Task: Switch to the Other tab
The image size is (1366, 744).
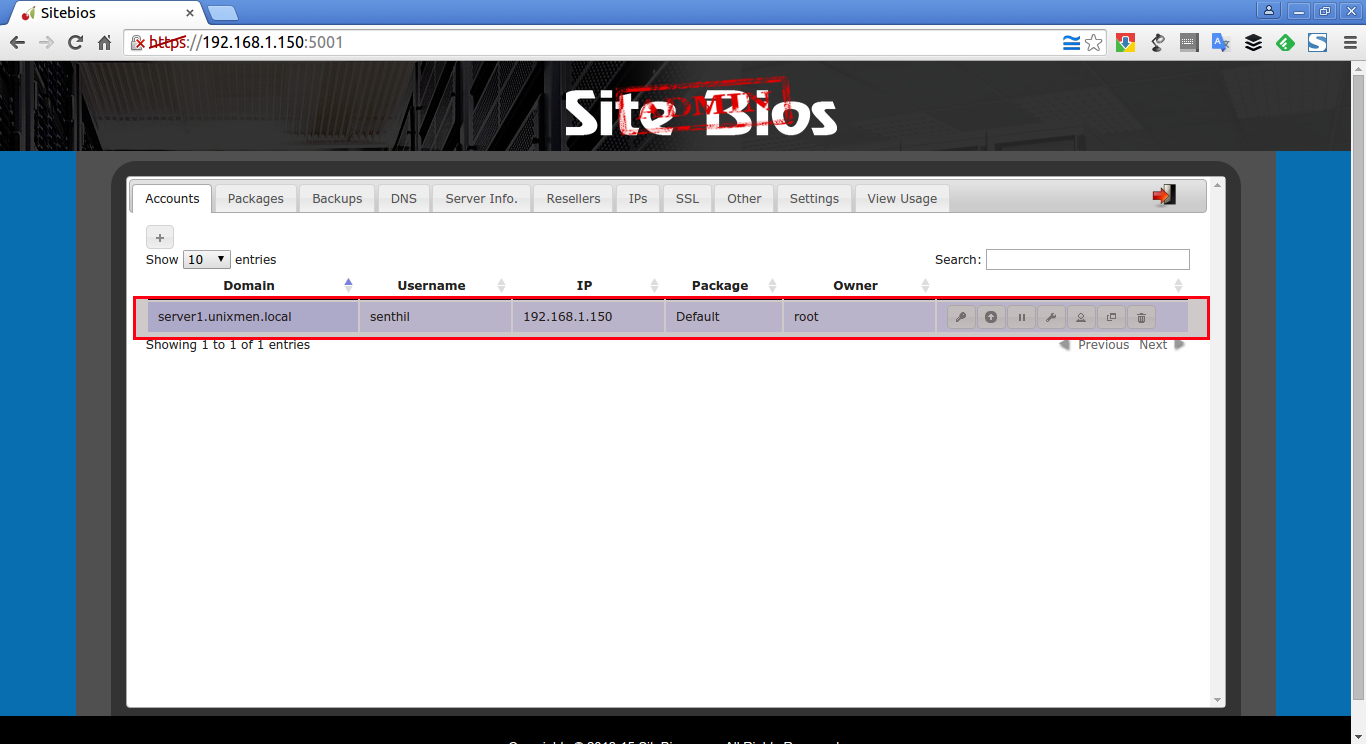Action: pyautogui.click(x=744, y=198)
